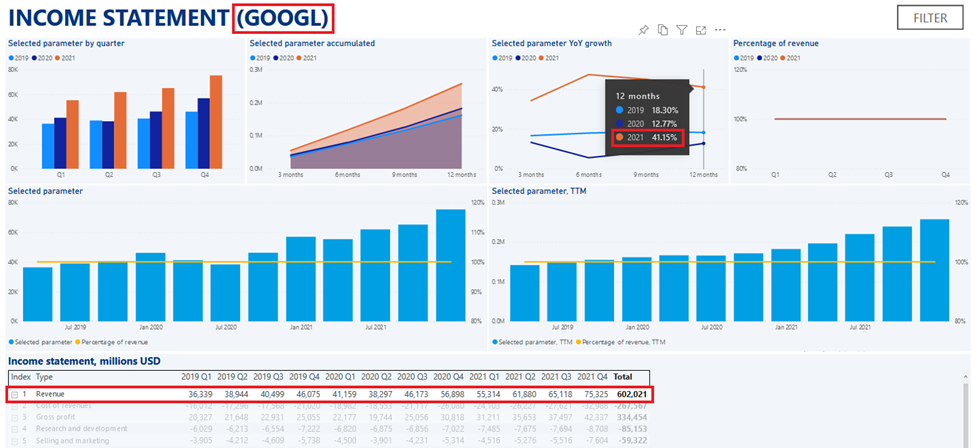This screenshot has height=448, width=975.
Task: Open focus mode for the YoY chart
Action: [x=701, y=30]
